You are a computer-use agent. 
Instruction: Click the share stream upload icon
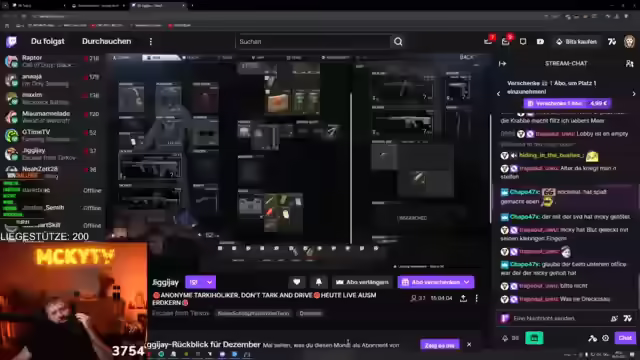point(463,298)
